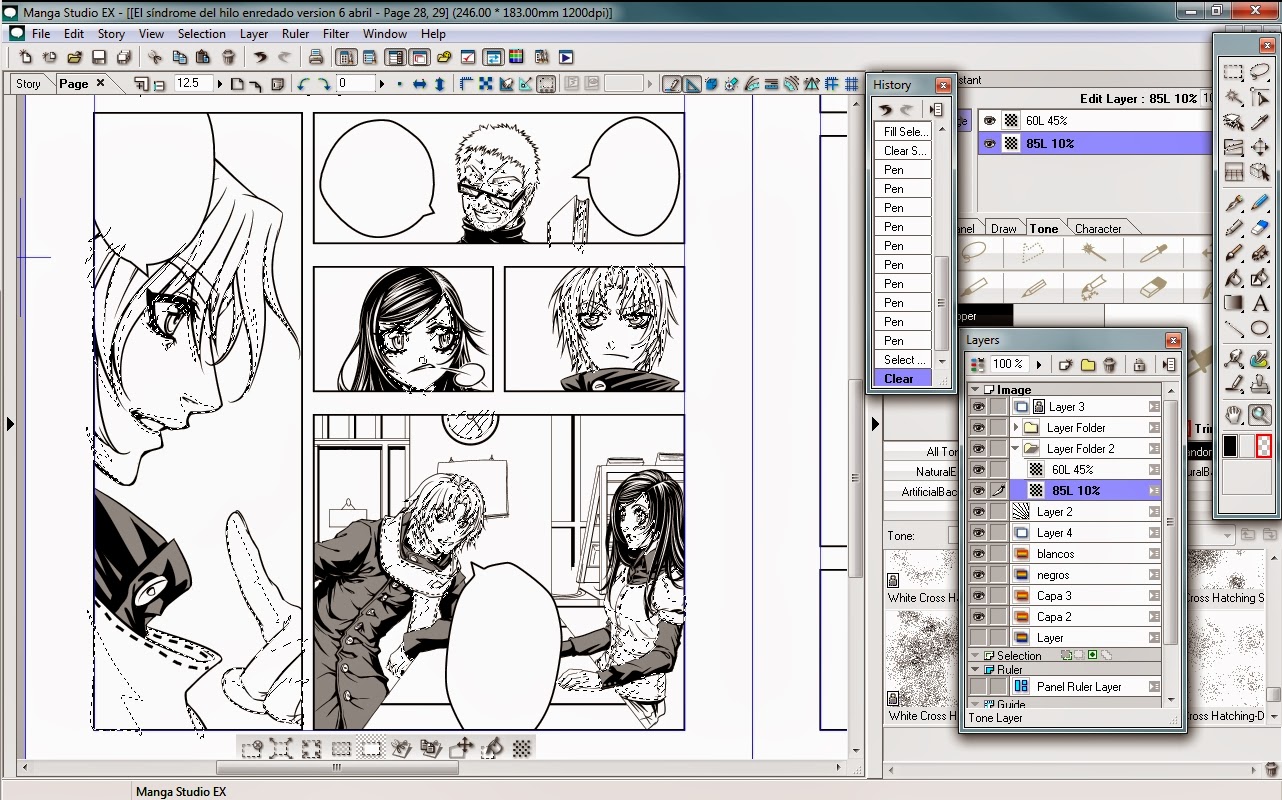Image resolution: width=1282 pixels, height=800 pixels.
Task: Select the Eyedropper tool in the toolbox
Action: pyautogui.click(x=1260, y=121)
